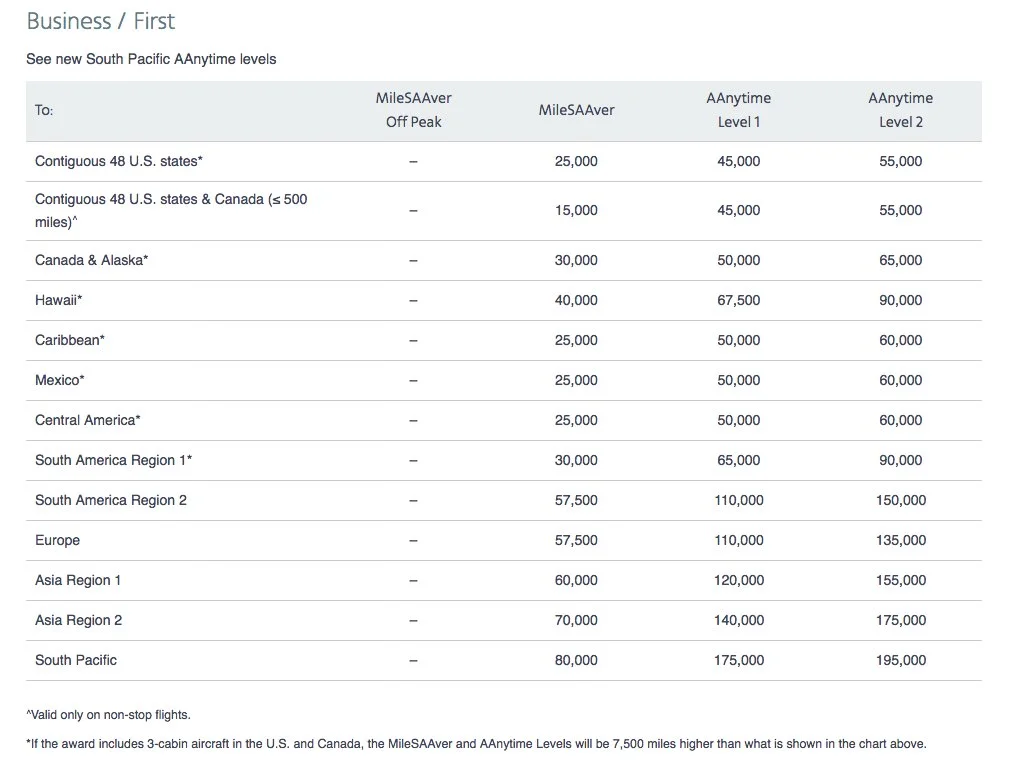Click Hawaii's 67,500 Level 1 value
Viewport: 1027px width, 767px height.
tap(738, 300)
